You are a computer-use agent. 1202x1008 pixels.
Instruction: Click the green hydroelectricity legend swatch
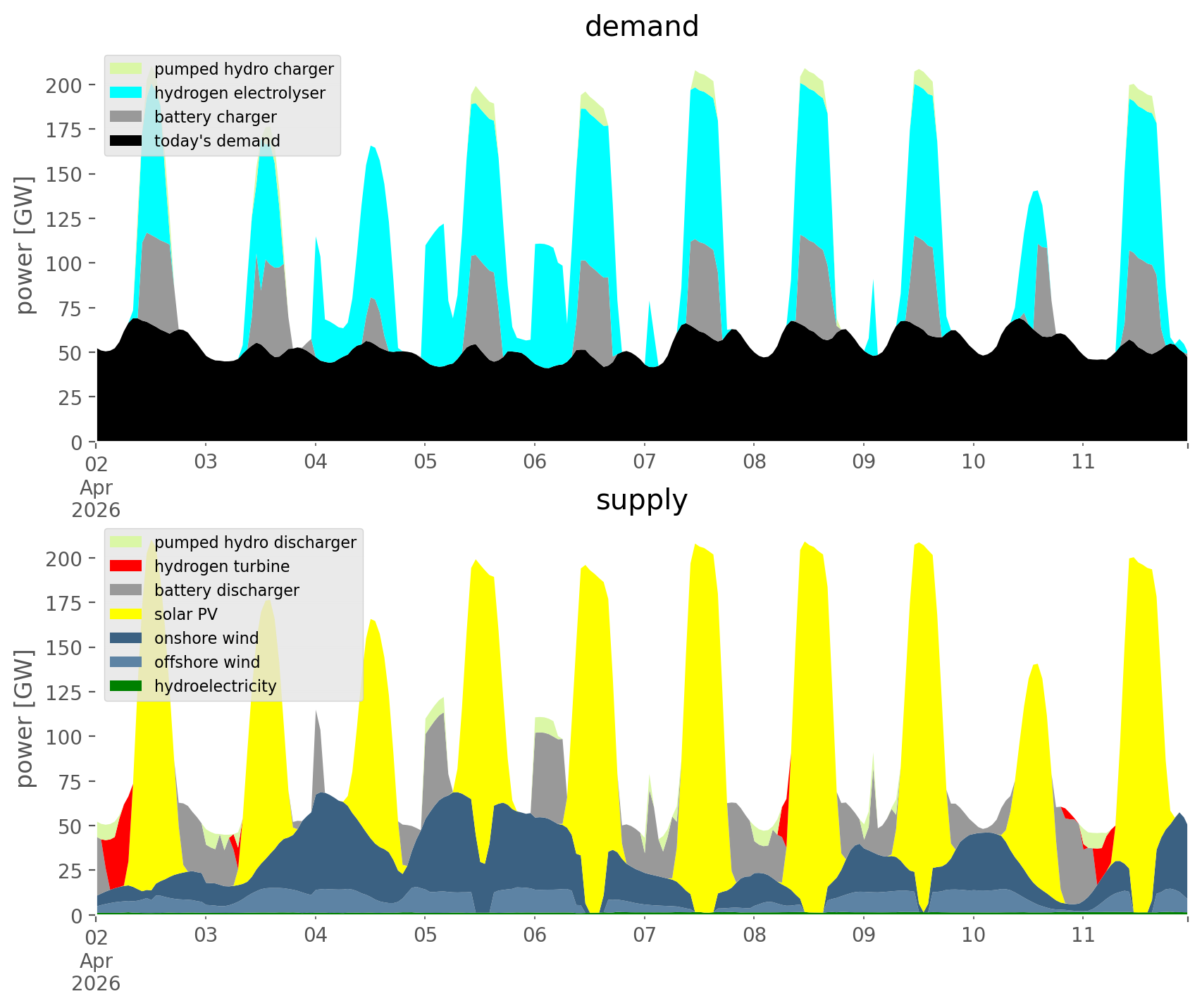coord(126,686)
